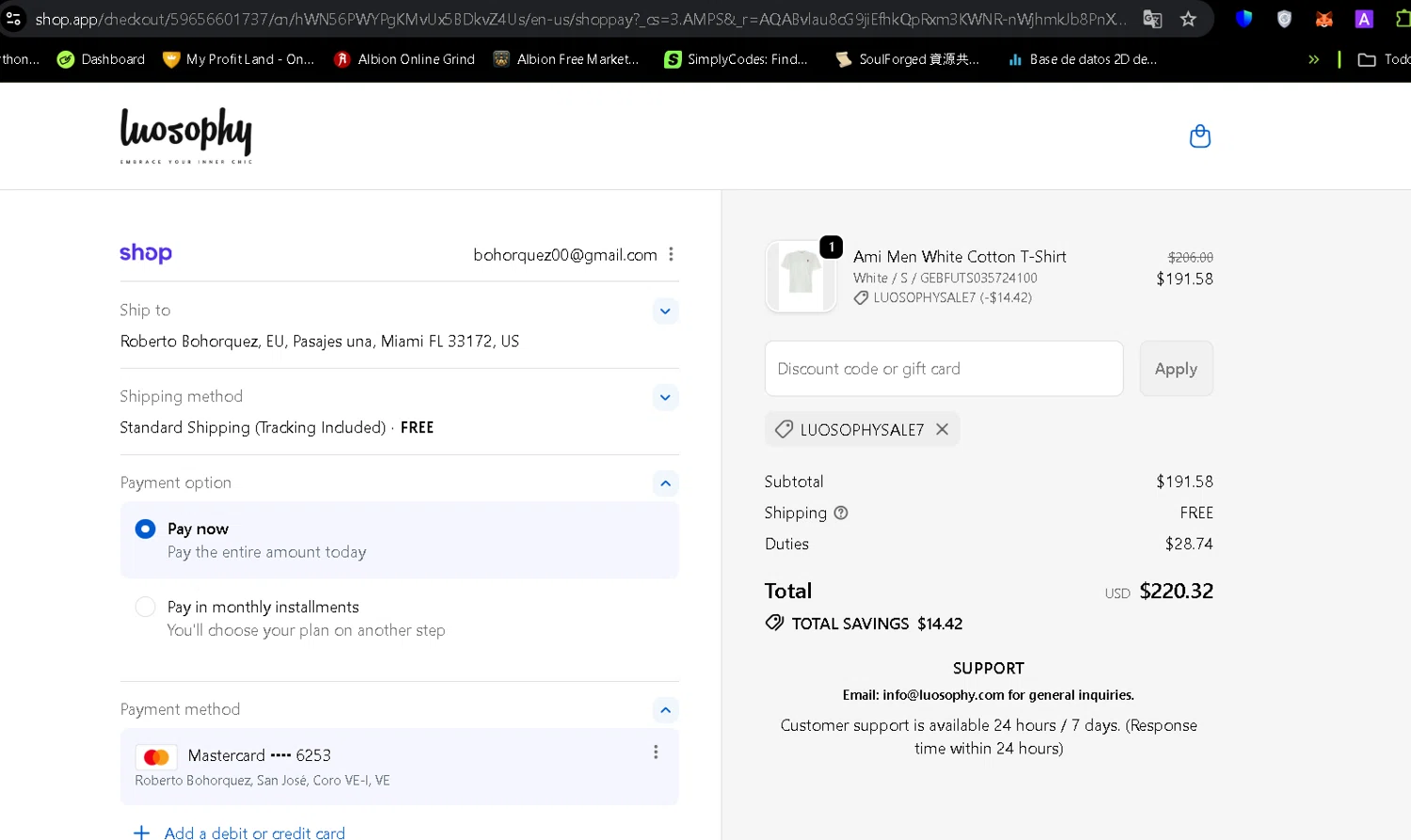
Task: Open the My ProfitLand bookmark
Action: [x=239, y=59]
